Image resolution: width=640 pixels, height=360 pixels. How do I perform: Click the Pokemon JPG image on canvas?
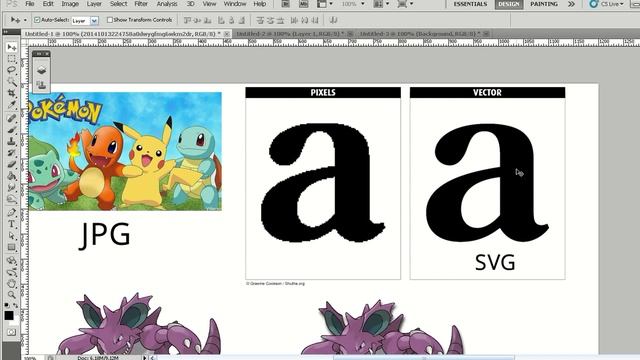[125, 151]
